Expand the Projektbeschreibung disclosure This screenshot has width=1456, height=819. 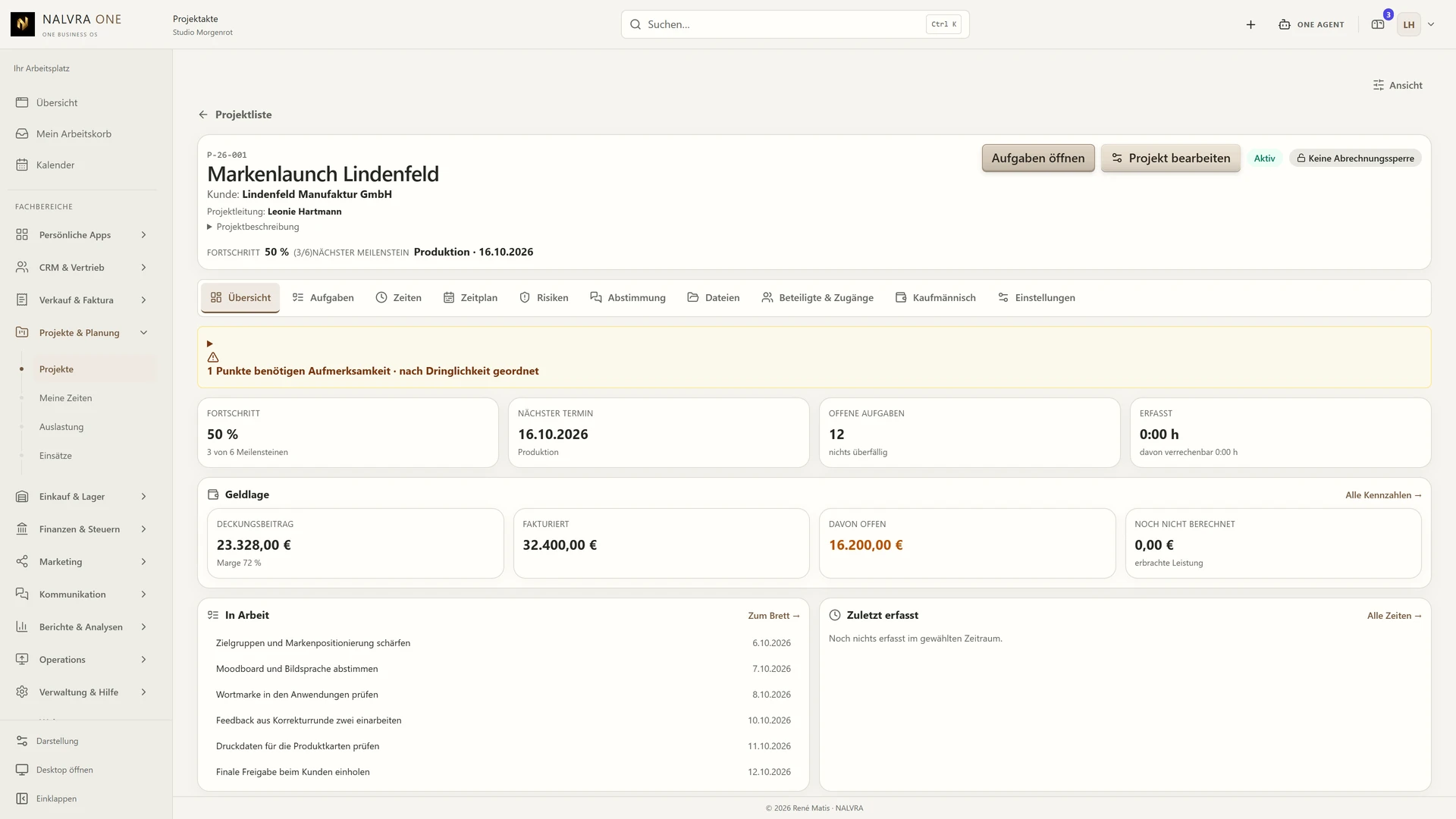click(253, 227)
